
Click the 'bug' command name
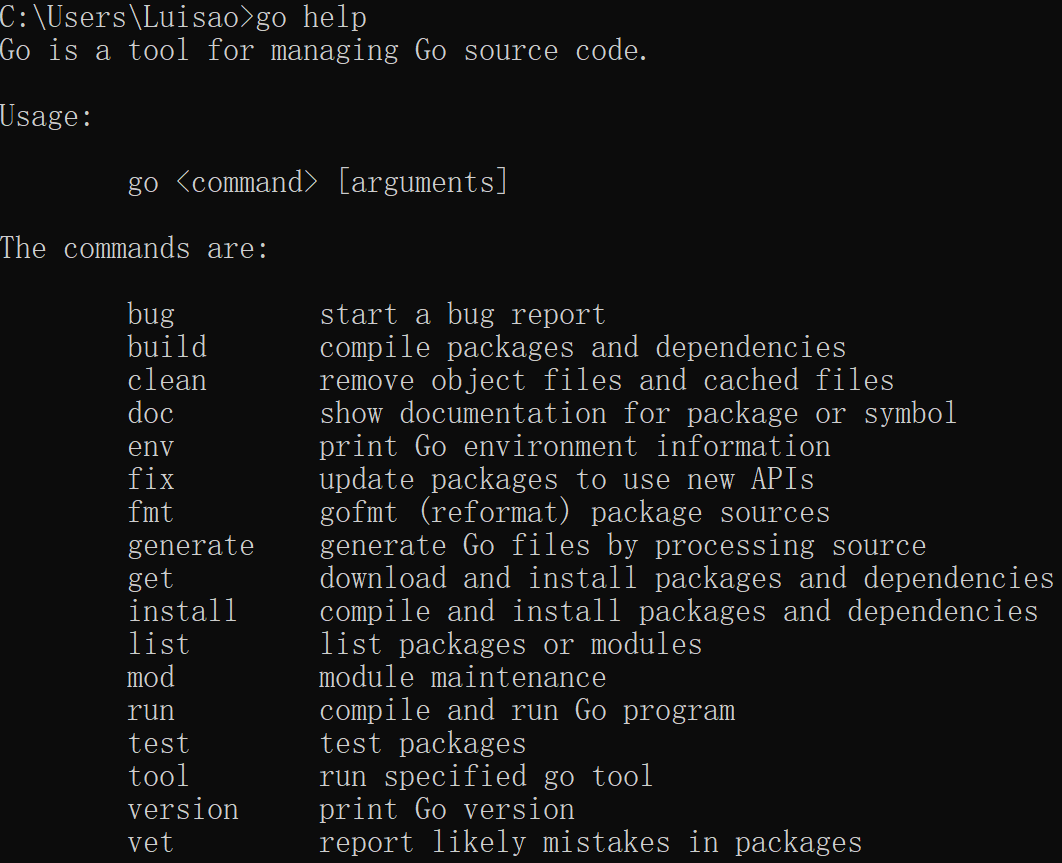click(x=151, y=316)
